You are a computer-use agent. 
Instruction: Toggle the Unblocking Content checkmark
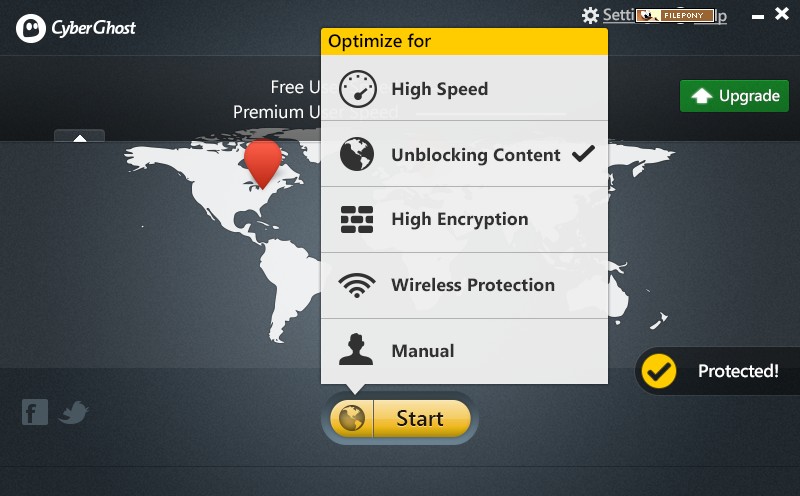583,153
